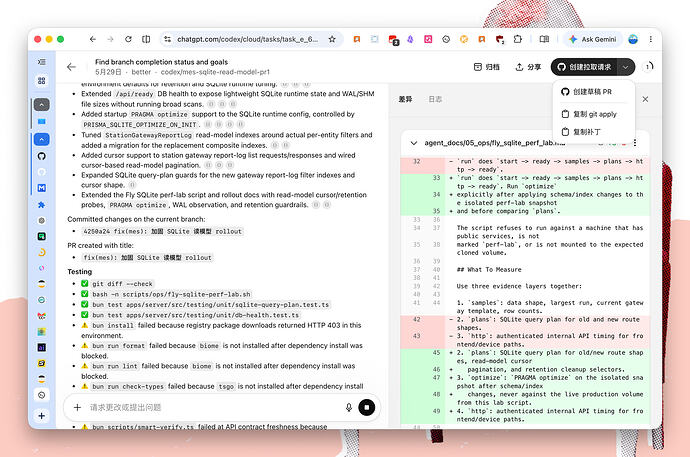Viewport: 690px width, 457px height.
Task: Collapse the vertical tab sidebar toggle
Action: (42, 62)
